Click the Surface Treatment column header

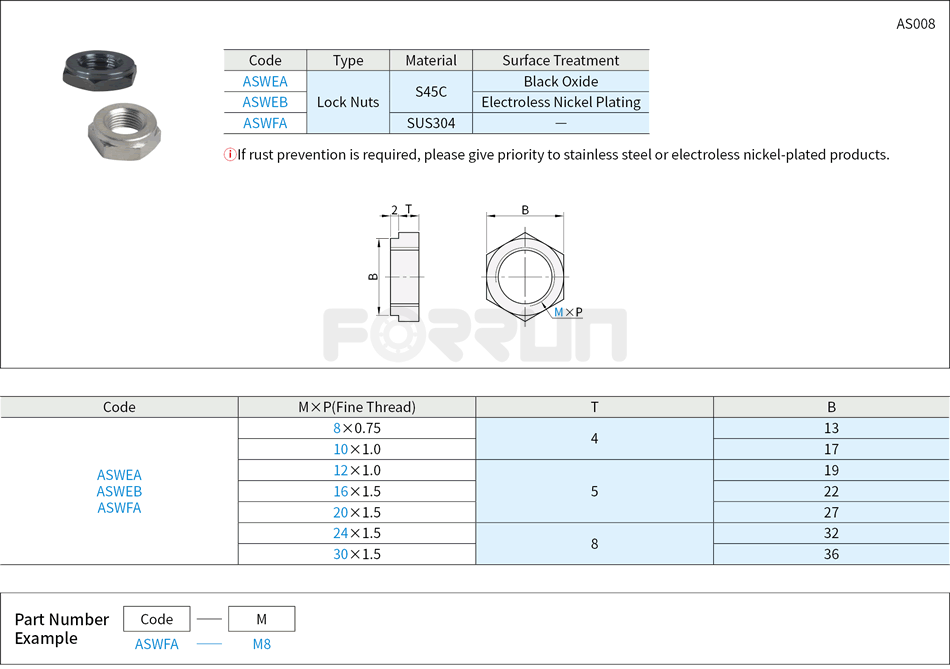point(561,60)
